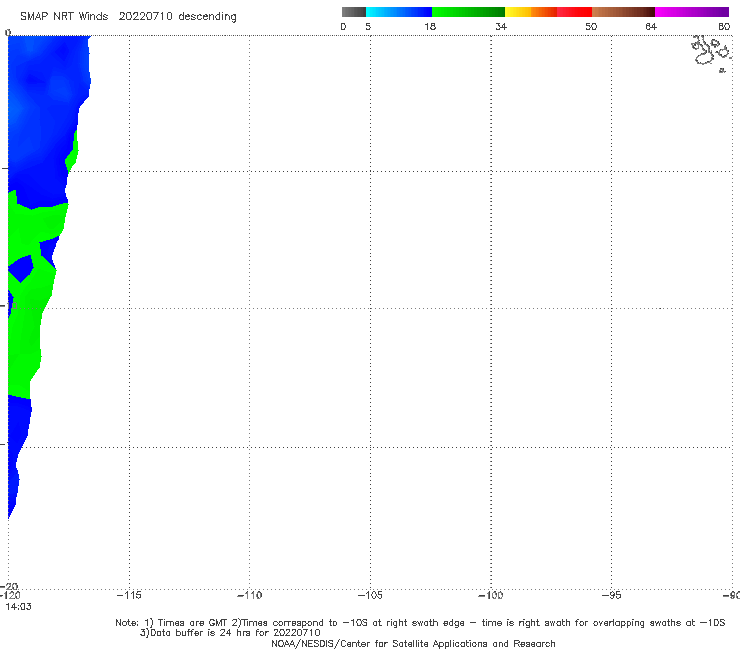Image resolution: width=740 pixels, height=650 pixels.
Task: Click the -115 longitude axis label
Action: pyautogui.click(x=129, y=595)
